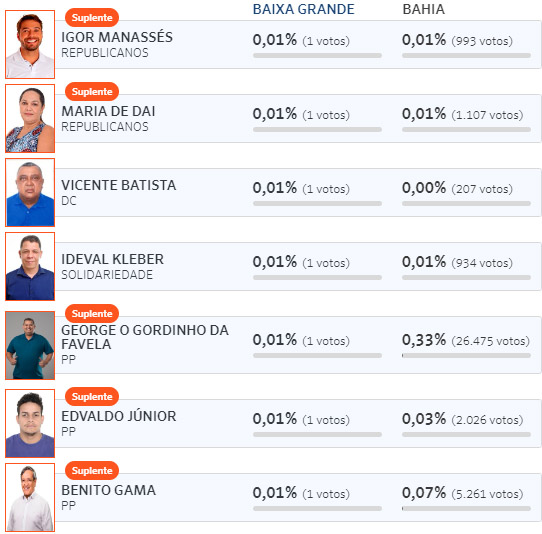Viewport: 542px width, 534px height.
Task: Click Maria de Dai's Baixa Grande progress bar
Action: point(317,129)
